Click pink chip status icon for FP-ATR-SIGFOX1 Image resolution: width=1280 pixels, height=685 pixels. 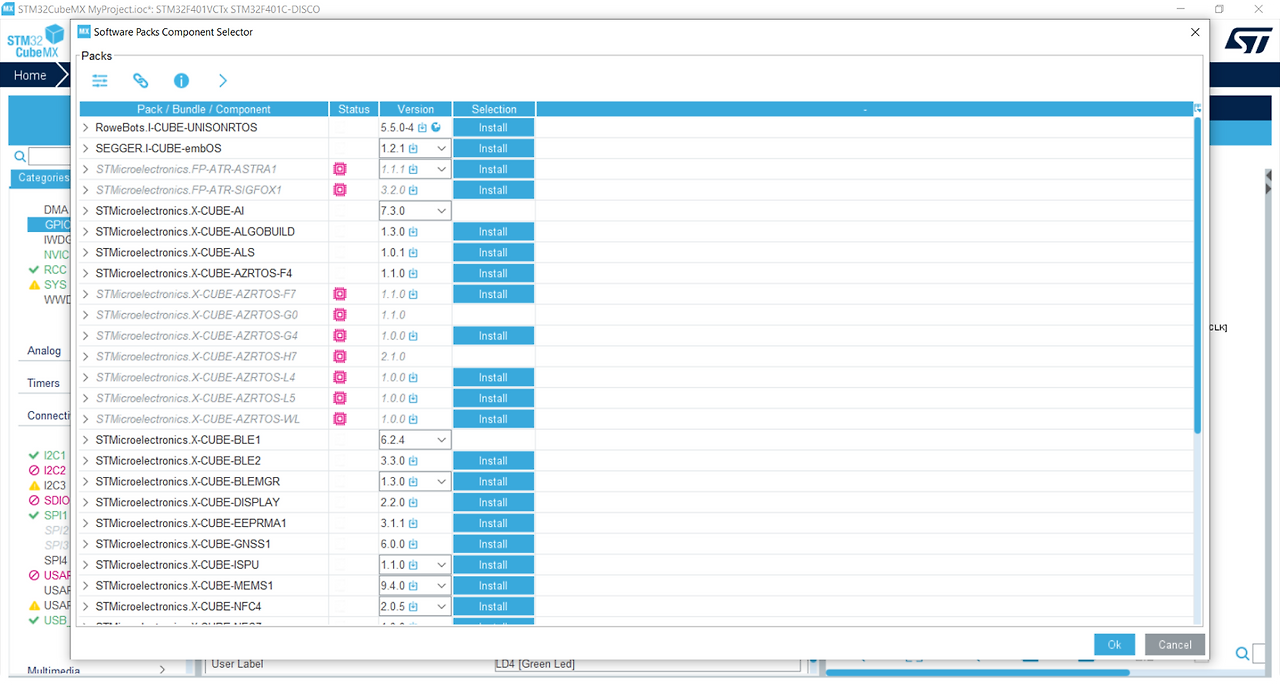point(340,190)
